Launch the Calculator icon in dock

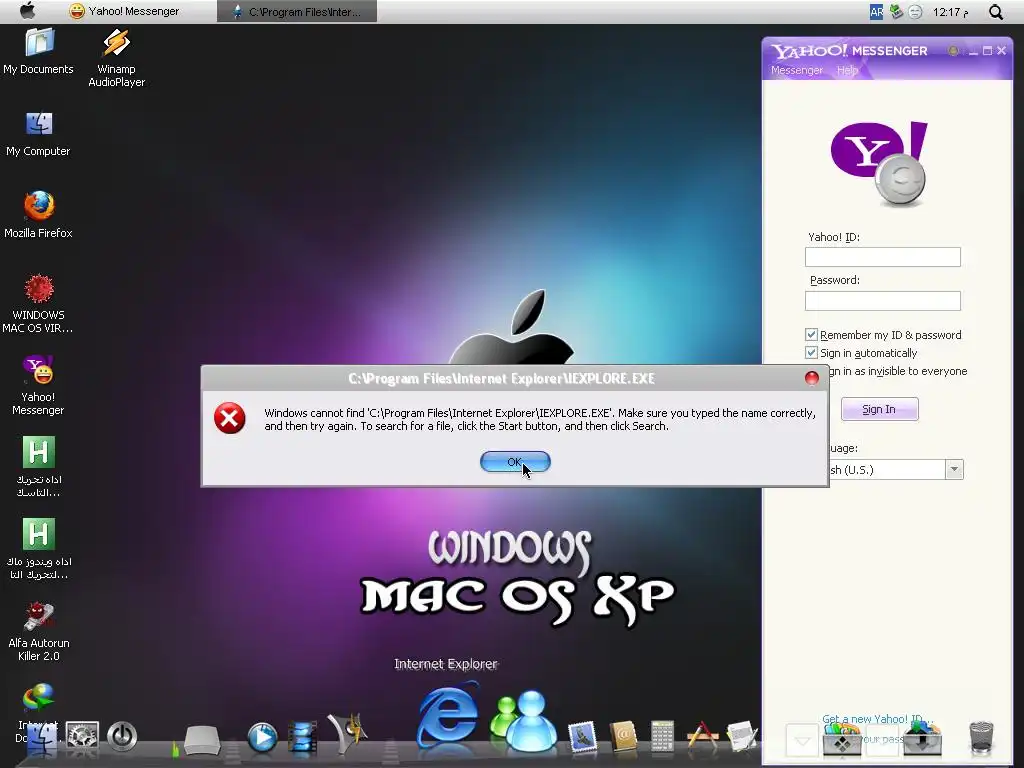[662, 736]
